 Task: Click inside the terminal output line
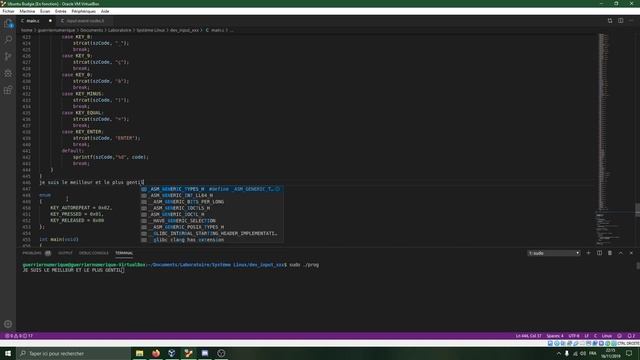73,270
